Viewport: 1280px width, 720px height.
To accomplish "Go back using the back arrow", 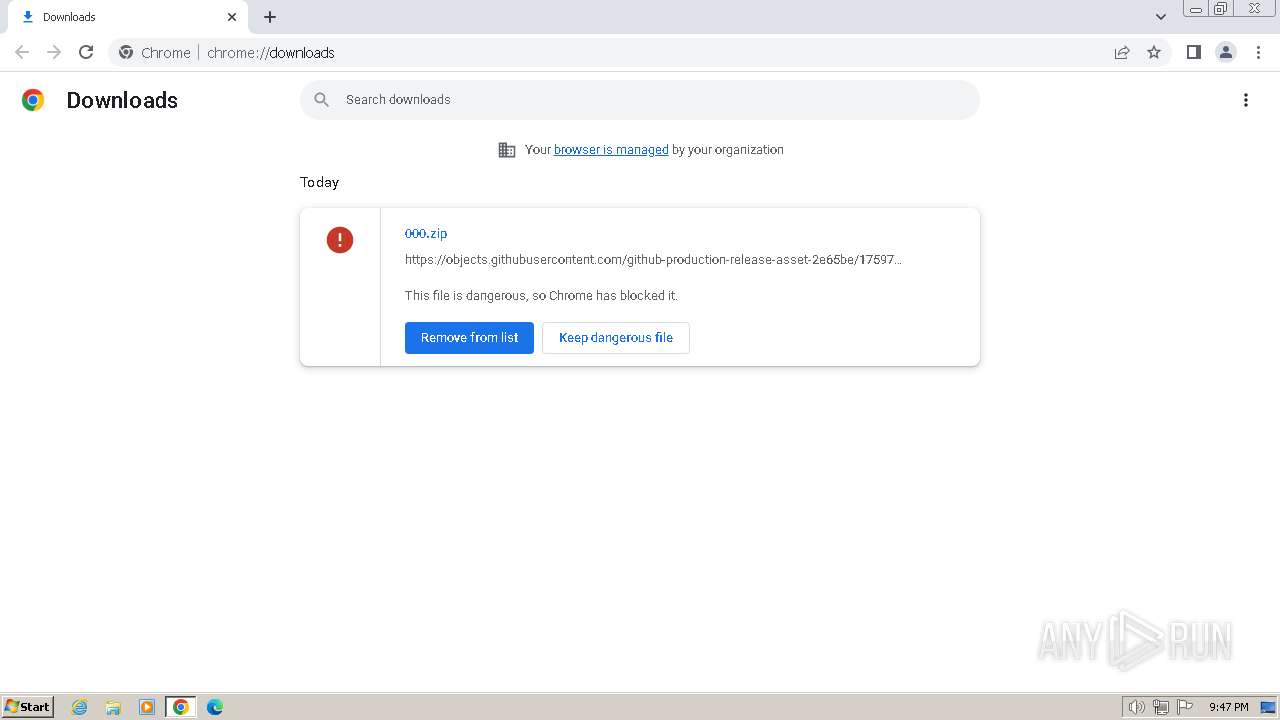I will pyautogui.click(x=22, y=52).
